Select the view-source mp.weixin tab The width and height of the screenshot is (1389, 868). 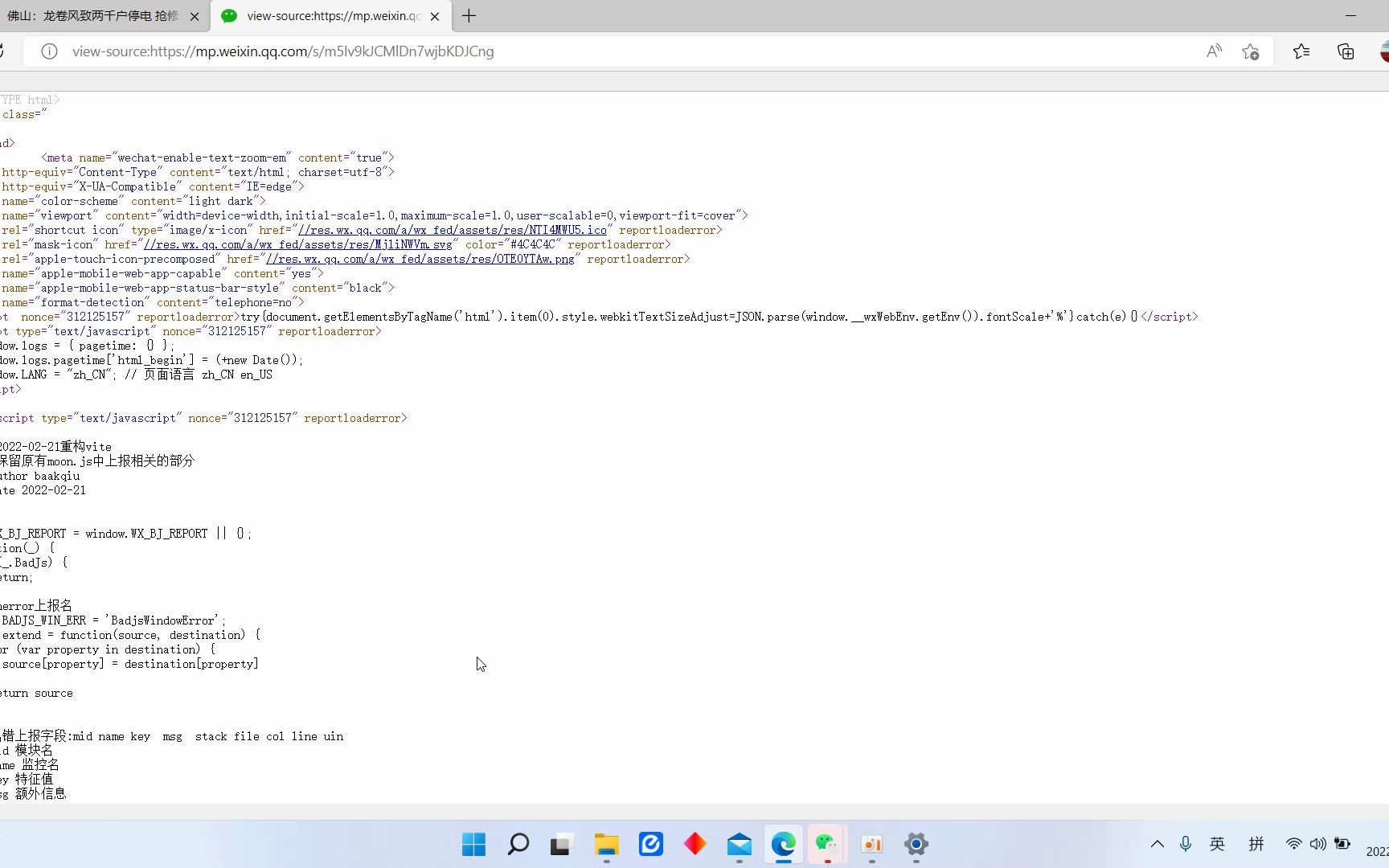pos(332,16)
